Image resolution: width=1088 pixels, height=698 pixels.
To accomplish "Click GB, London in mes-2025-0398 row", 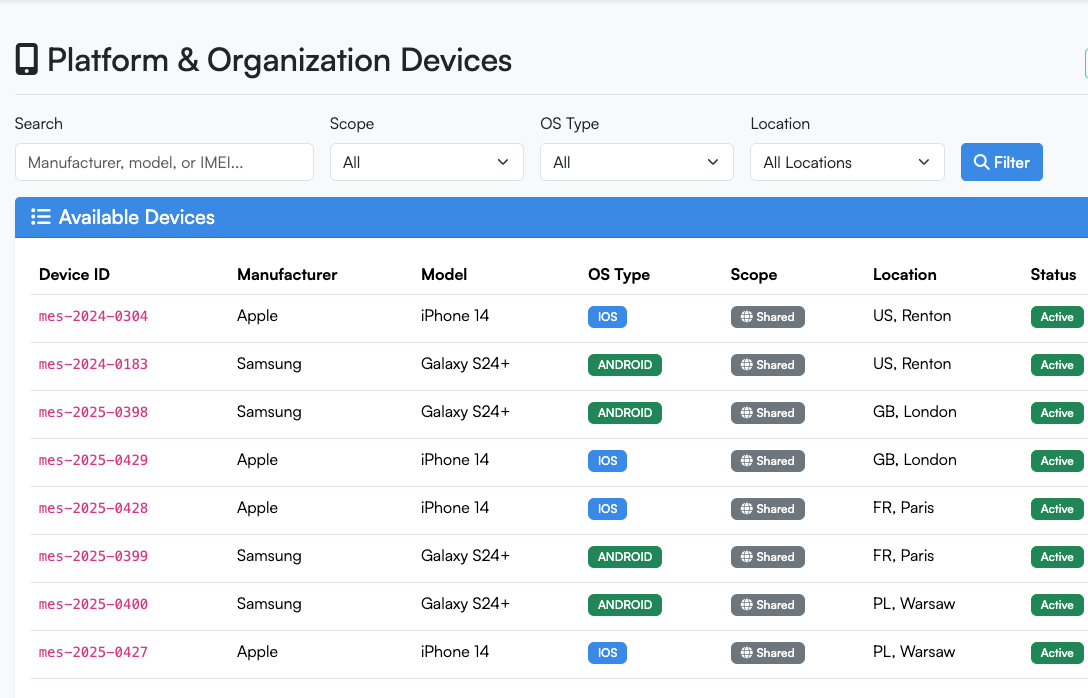I will point(915,411).
